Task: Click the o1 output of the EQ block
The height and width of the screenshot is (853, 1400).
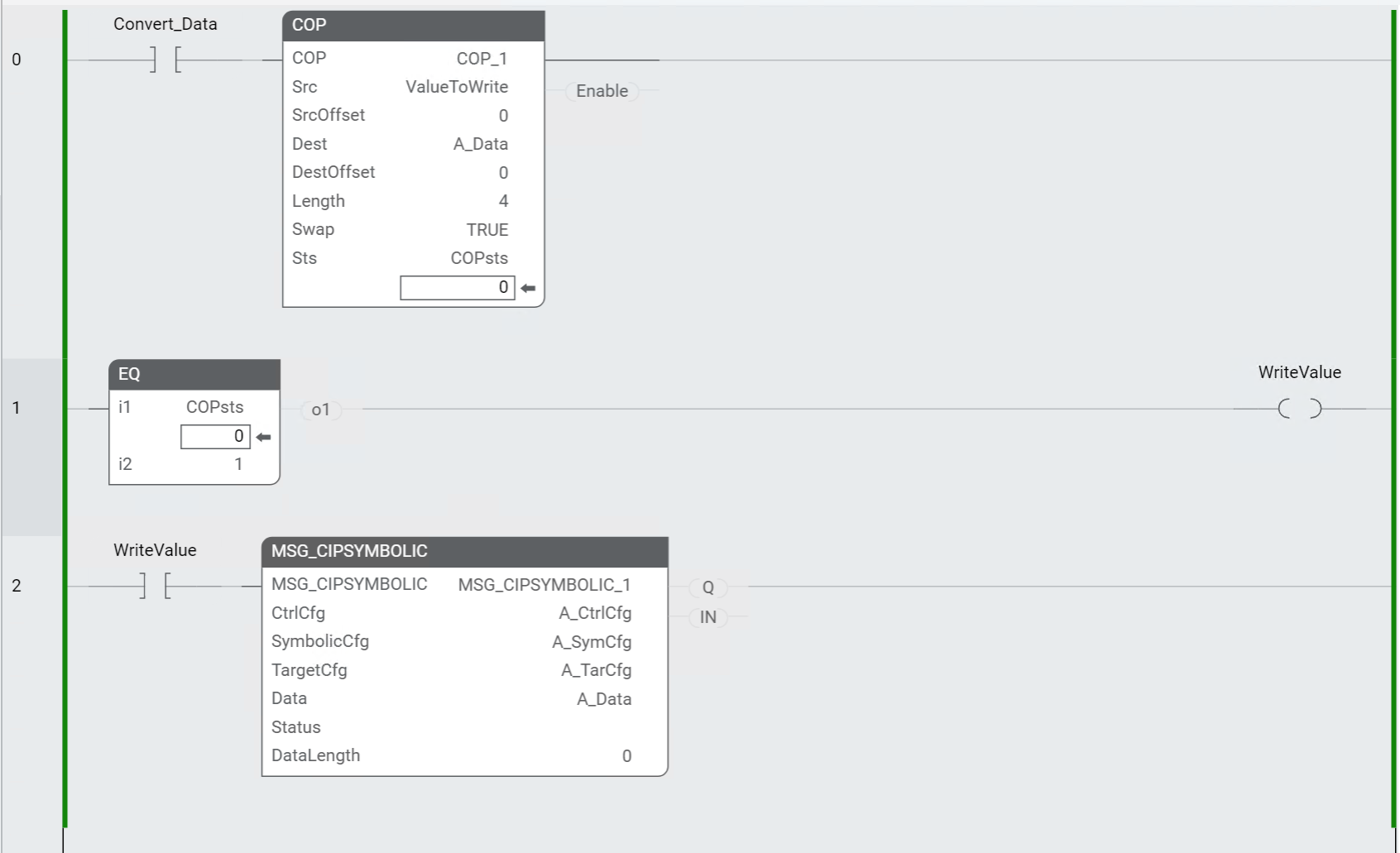Action: coord(322,410)
